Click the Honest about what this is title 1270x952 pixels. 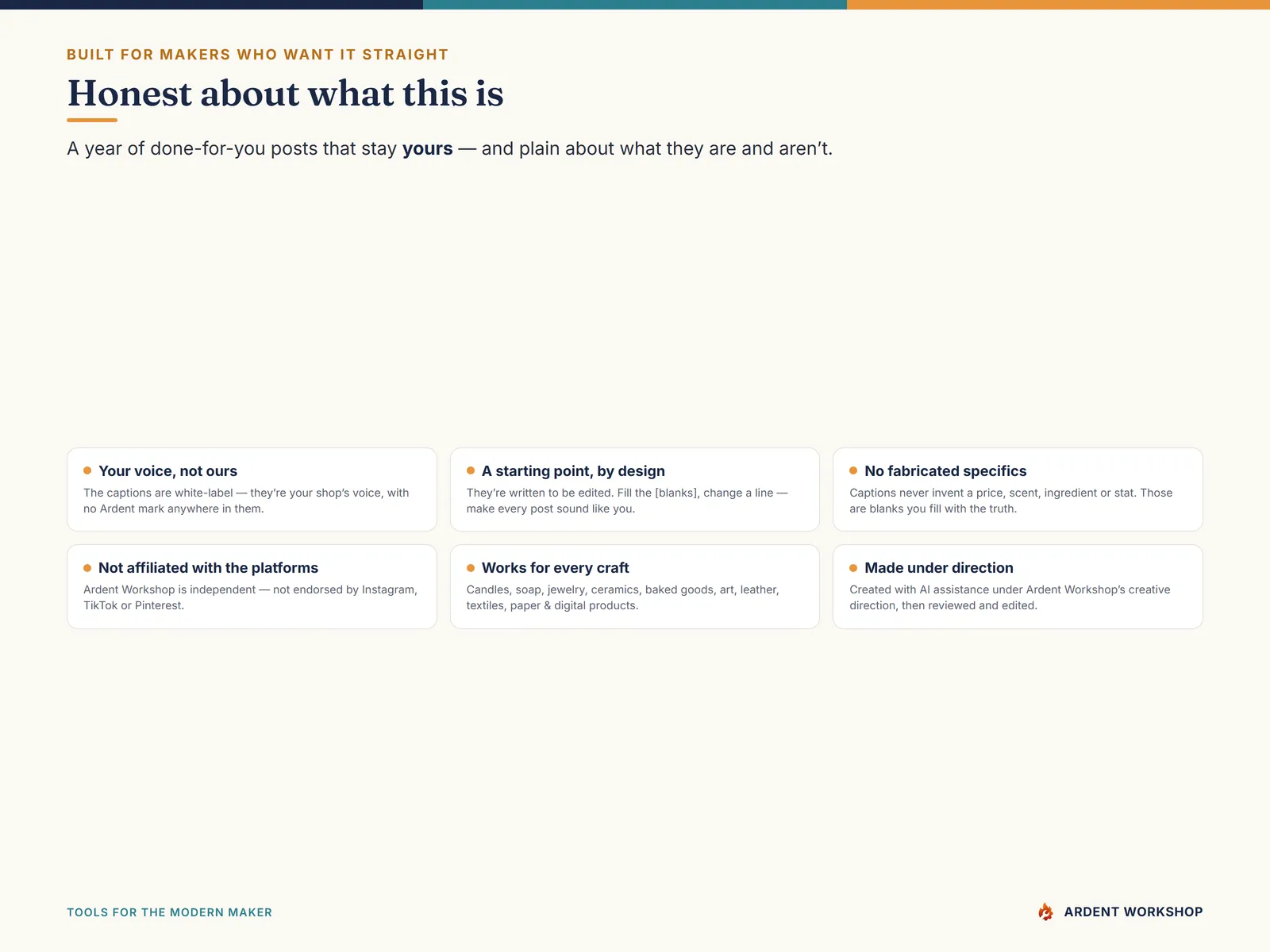[286, 94]
